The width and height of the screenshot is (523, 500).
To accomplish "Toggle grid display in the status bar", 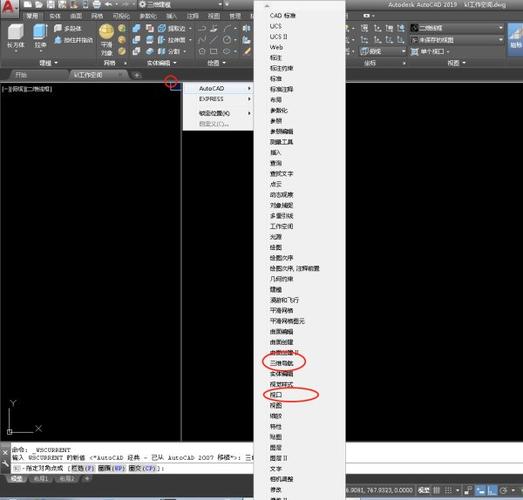I will click(x=436, y=490).
